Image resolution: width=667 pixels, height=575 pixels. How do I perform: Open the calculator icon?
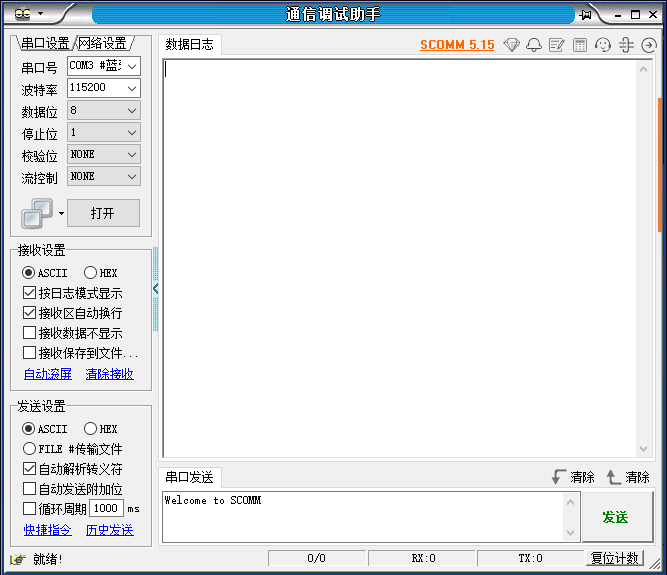click(x=579, y=45)
